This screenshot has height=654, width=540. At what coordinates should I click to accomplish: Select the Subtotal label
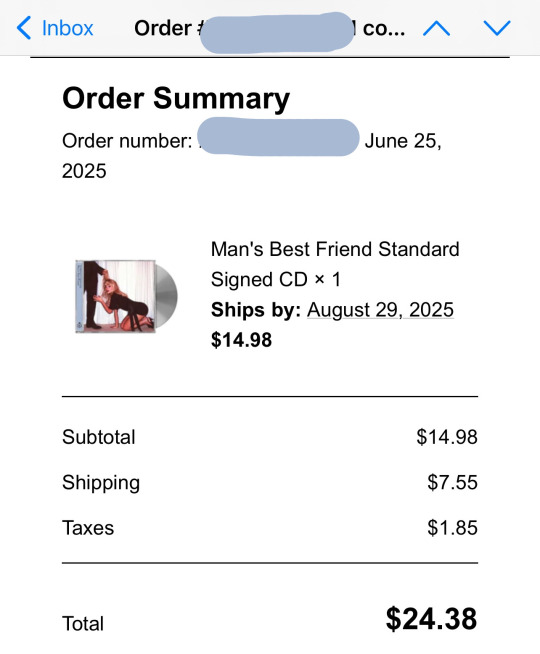(x=98, y=437)
